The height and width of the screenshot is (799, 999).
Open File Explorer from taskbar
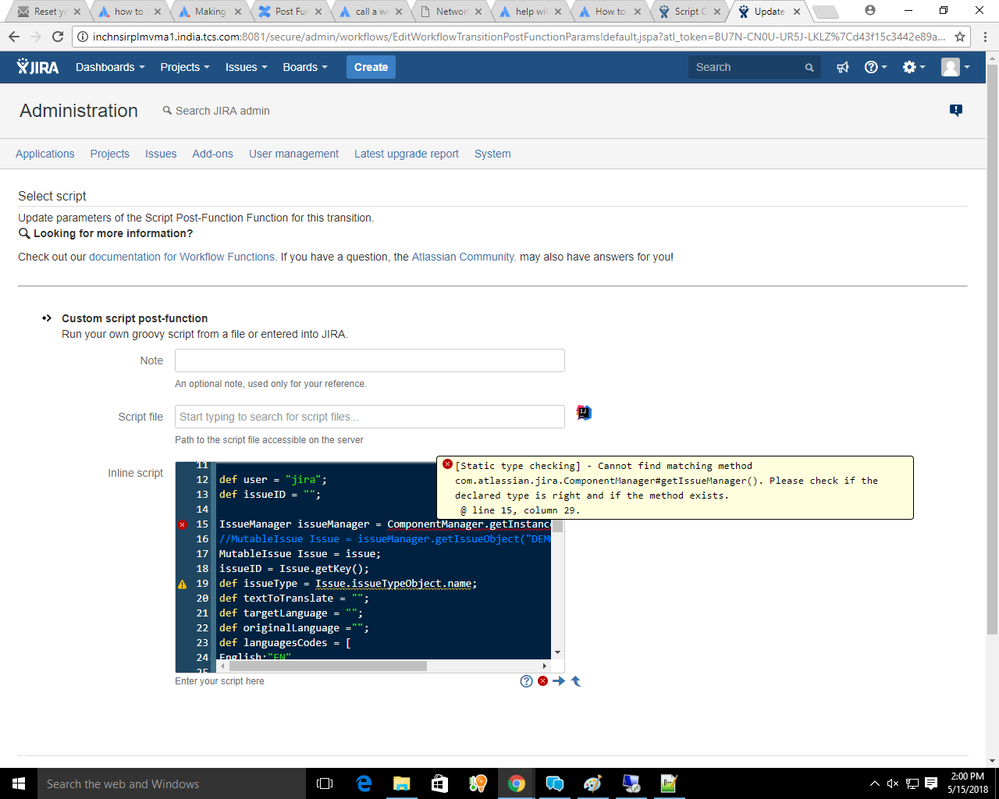tap(401, 784)
